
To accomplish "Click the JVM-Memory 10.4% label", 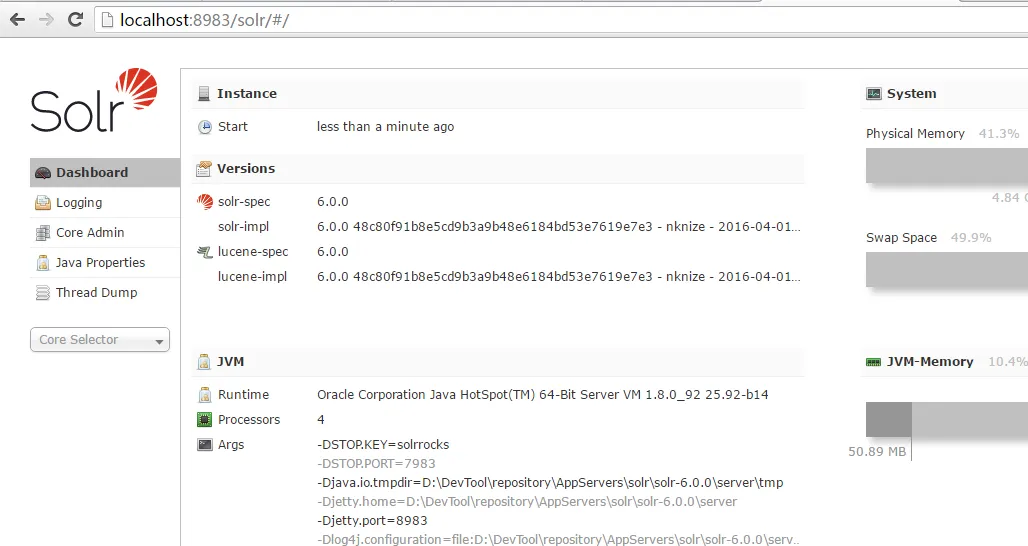I will point(1008,362).
